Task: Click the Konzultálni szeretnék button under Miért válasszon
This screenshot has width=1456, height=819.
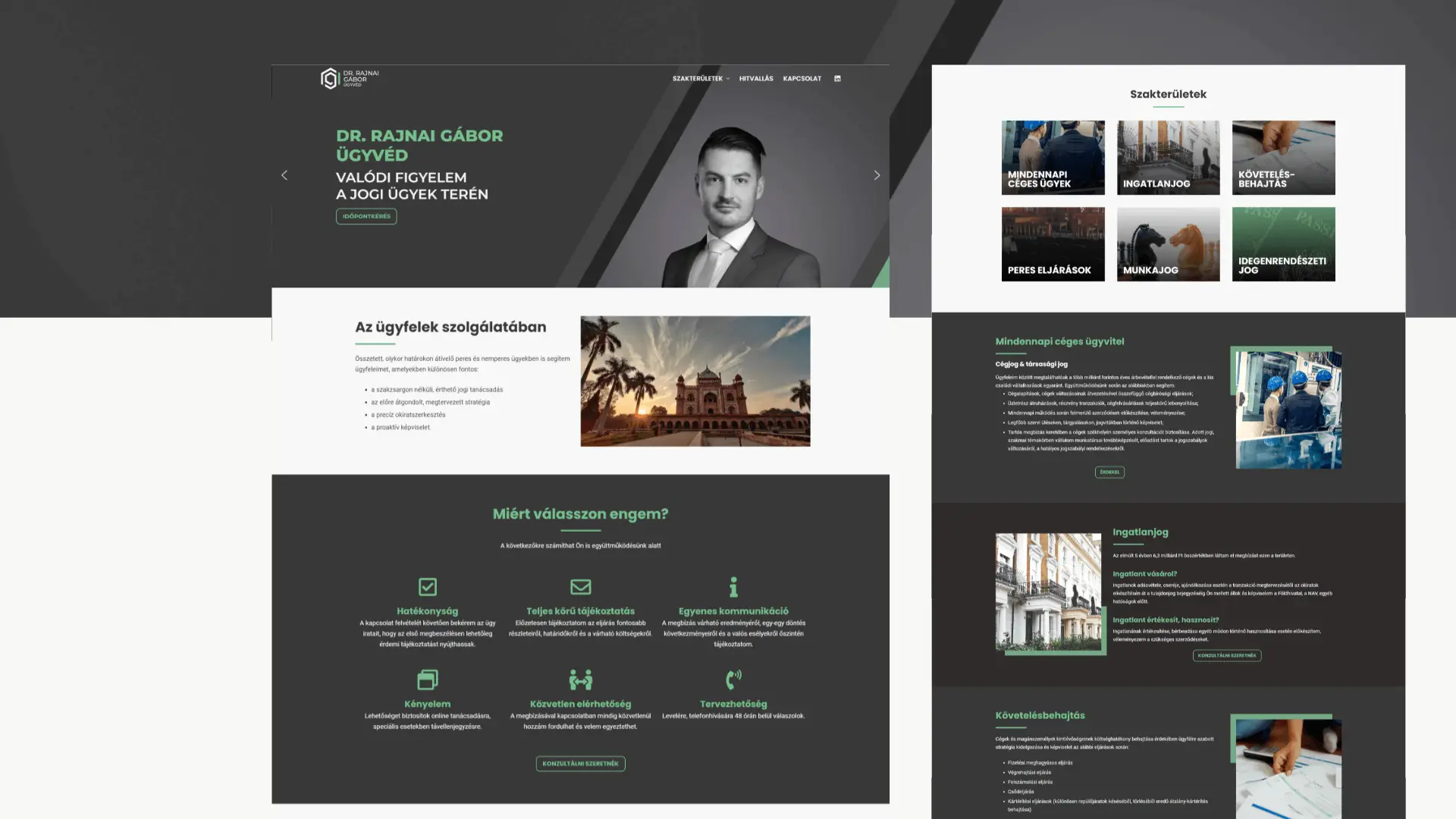Action: pyautogui.click(x=580, y=764)
